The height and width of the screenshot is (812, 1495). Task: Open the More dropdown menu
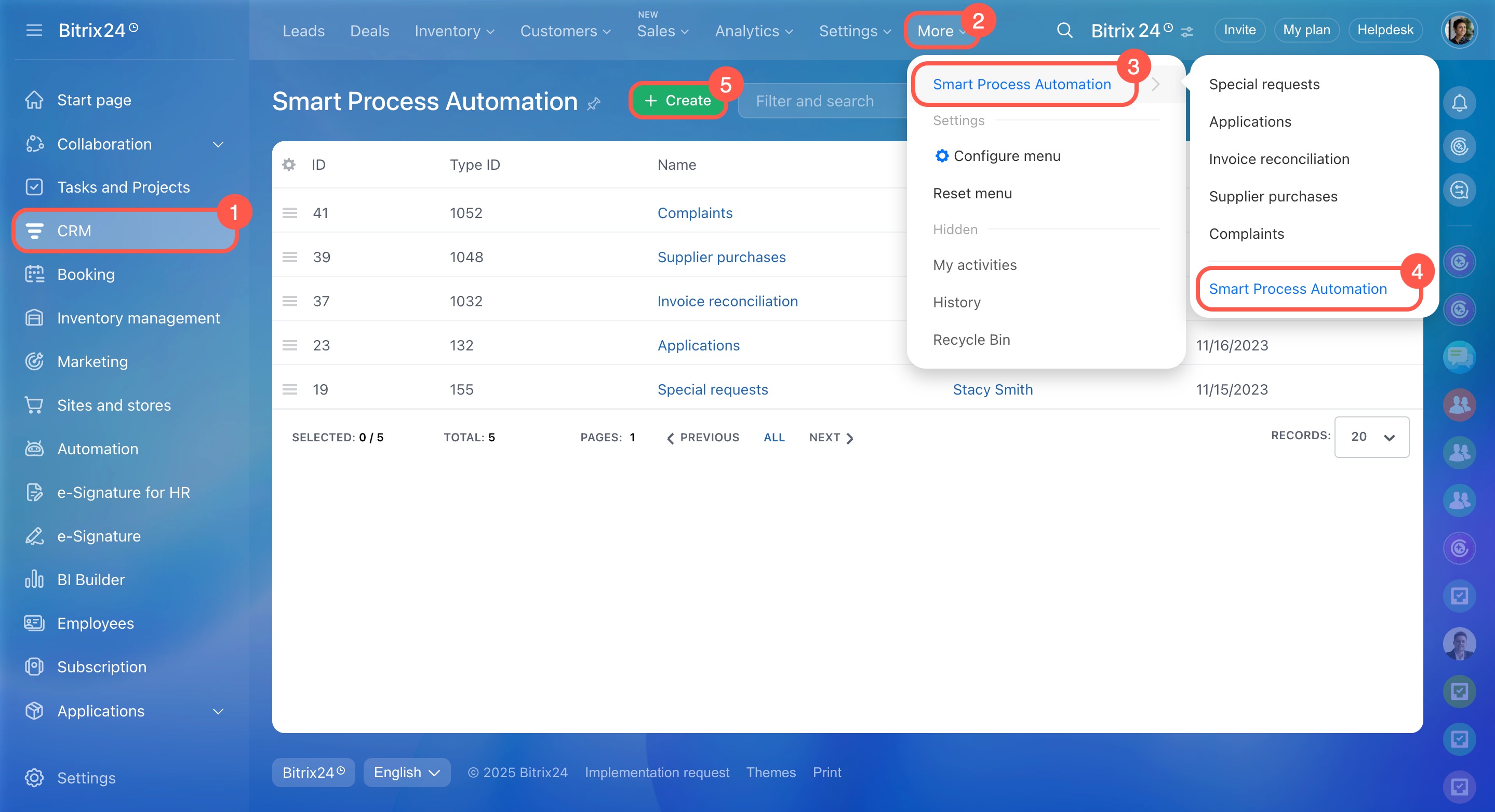pos(941,31)
